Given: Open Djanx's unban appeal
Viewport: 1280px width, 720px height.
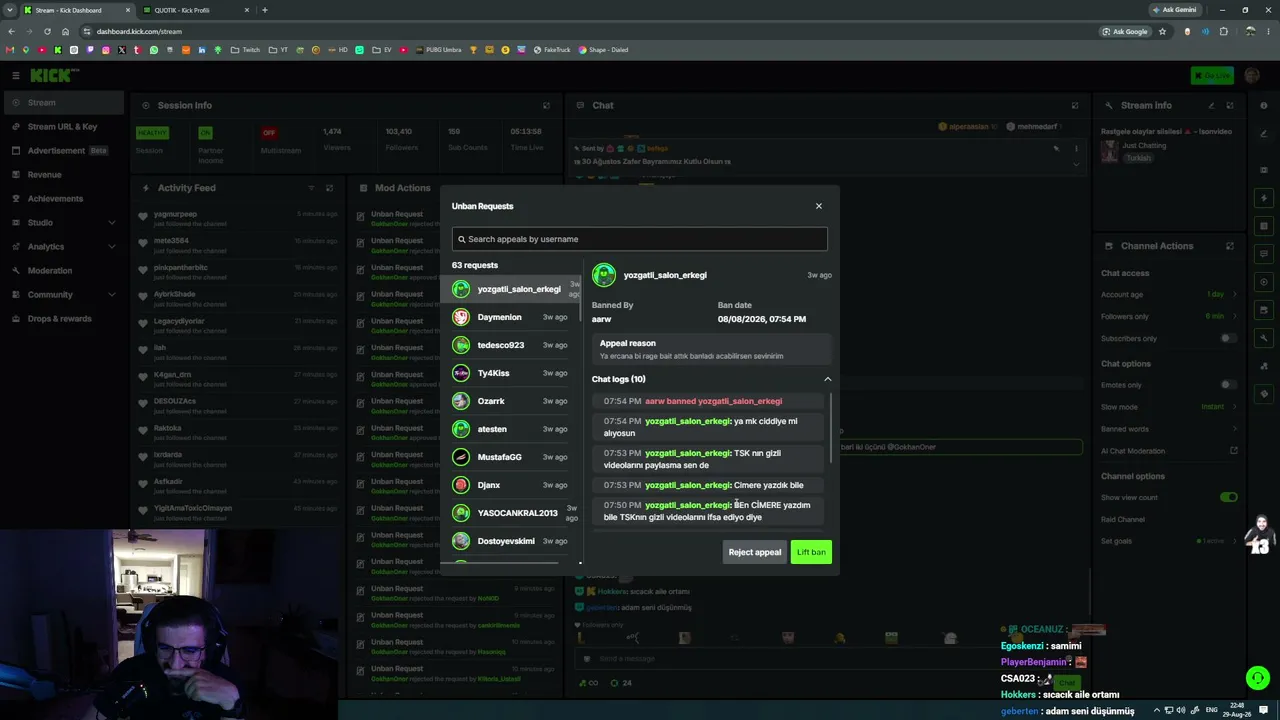Looking at the screenshot, I should point(511,485).
